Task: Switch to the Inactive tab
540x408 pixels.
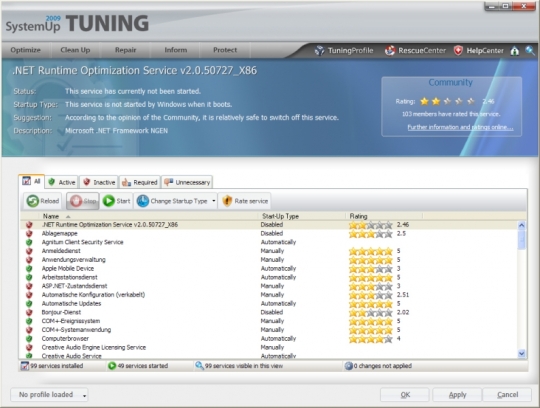Action: pos(99,182)
